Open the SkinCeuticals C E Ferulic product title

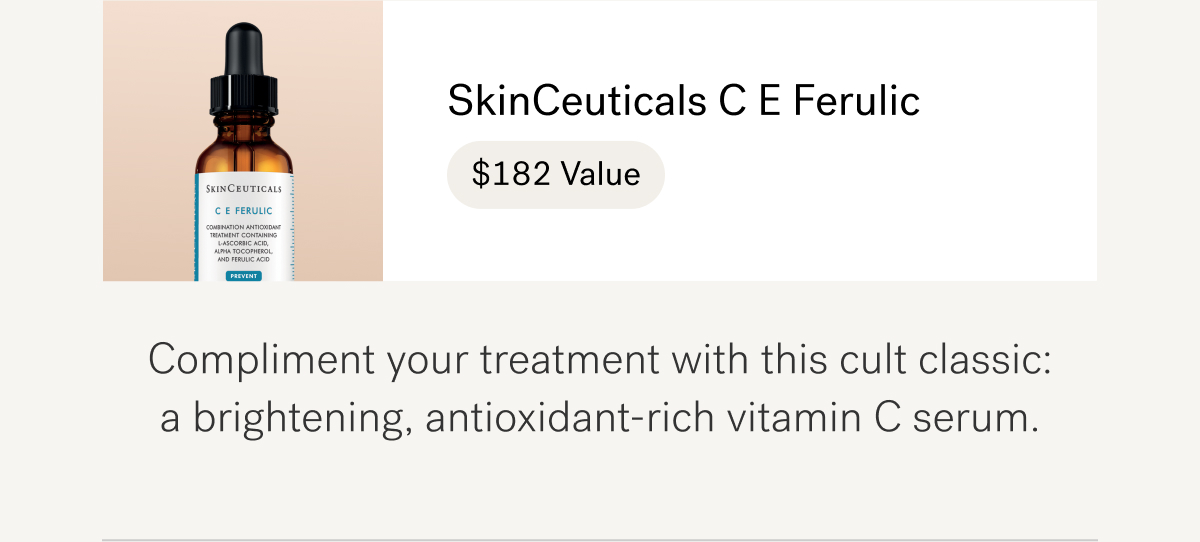coord(683,101)
